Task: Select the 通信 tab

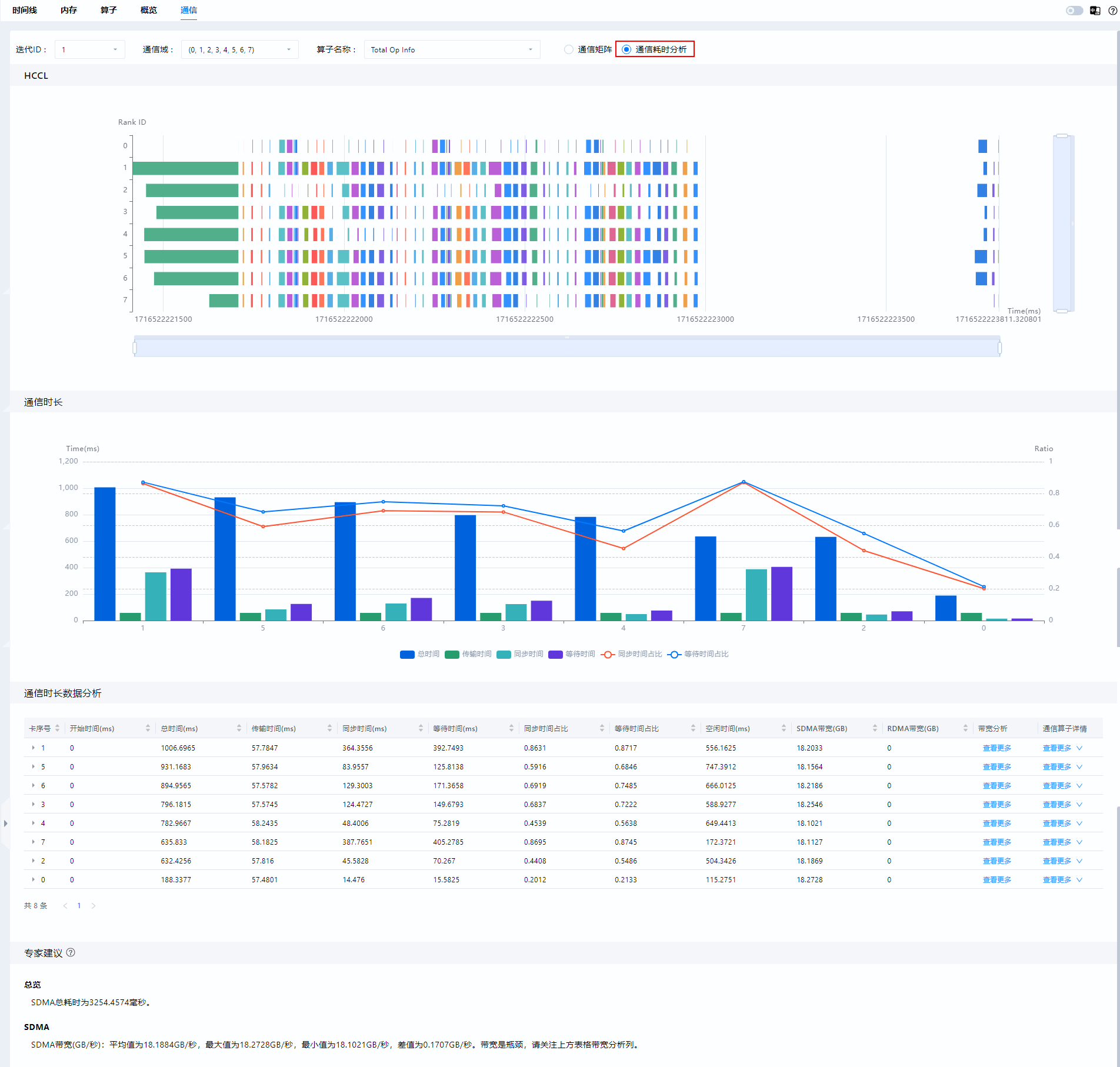Action: pos(189,10)
